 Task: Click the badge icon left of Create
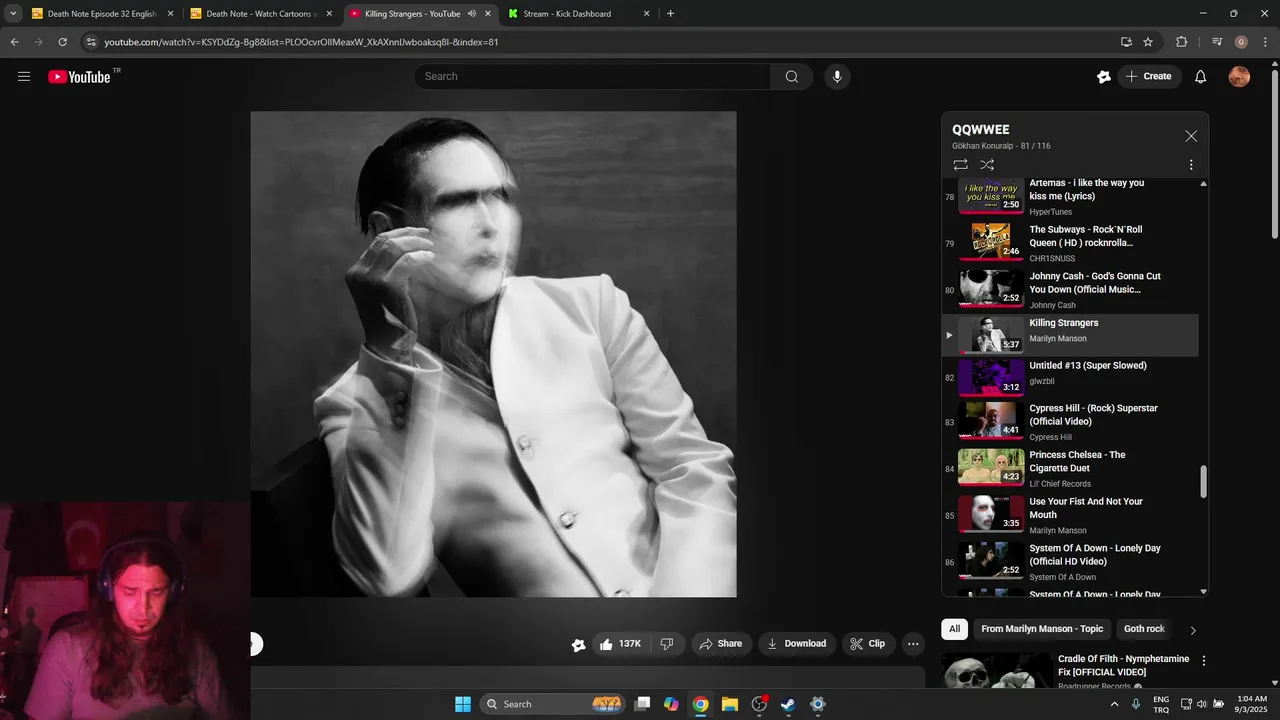(x=1104, y=76)
